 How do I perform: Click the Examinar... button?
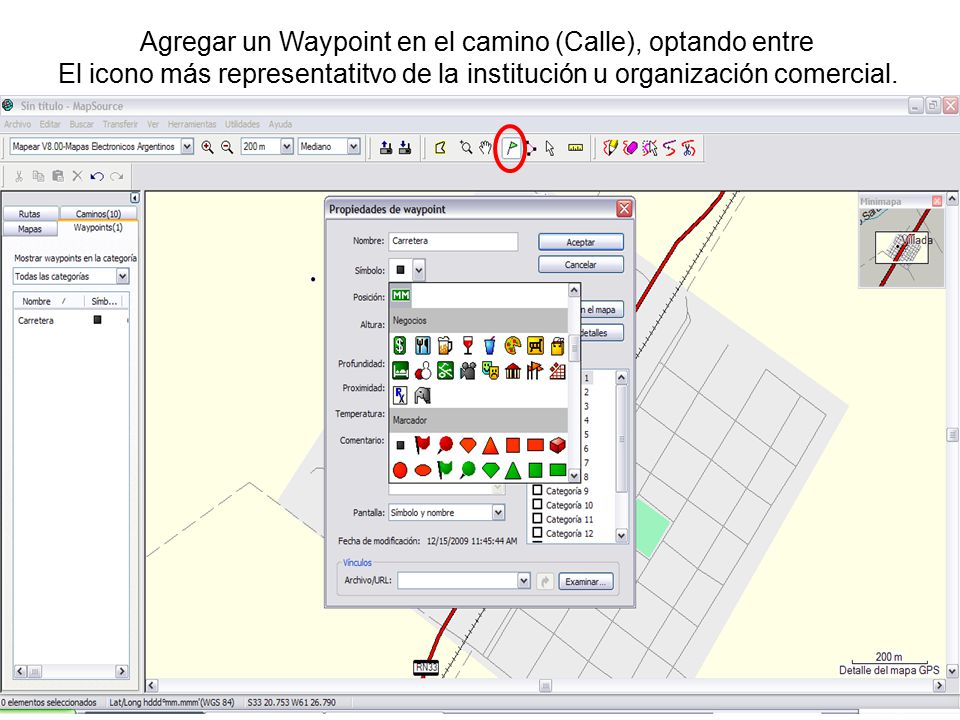(585, 582)
